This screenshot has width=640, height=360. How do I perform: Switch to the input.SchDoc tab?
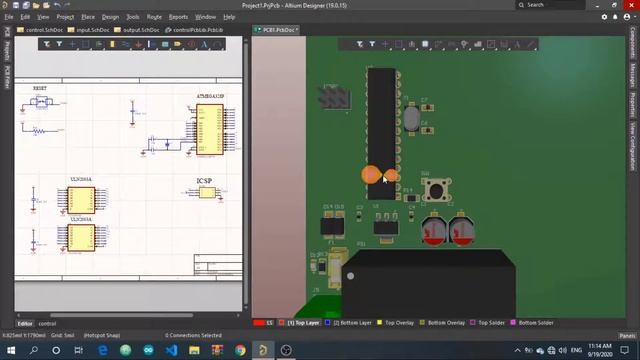(x=88, y=30)
